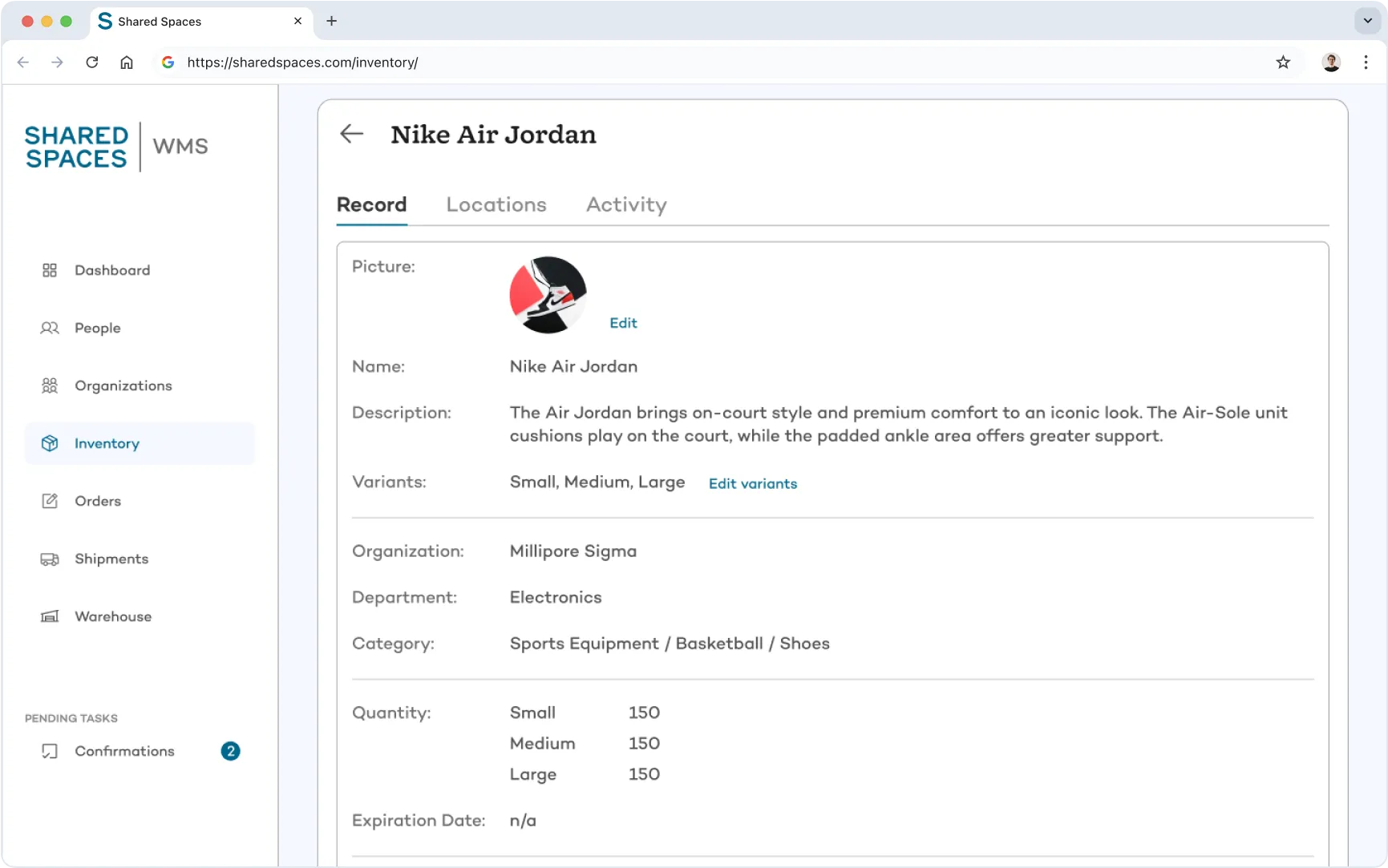Click Edit link next to picture
This screenshot has width=1388, height=868.
click(x=623, y=323)
